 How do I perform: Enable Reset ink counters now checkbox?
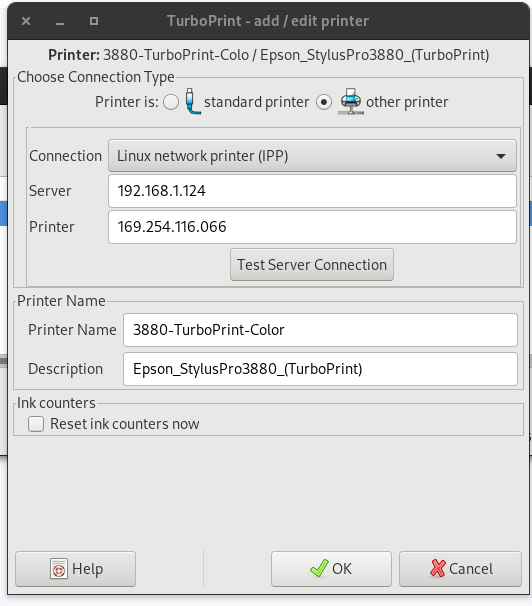coord(36,424)
